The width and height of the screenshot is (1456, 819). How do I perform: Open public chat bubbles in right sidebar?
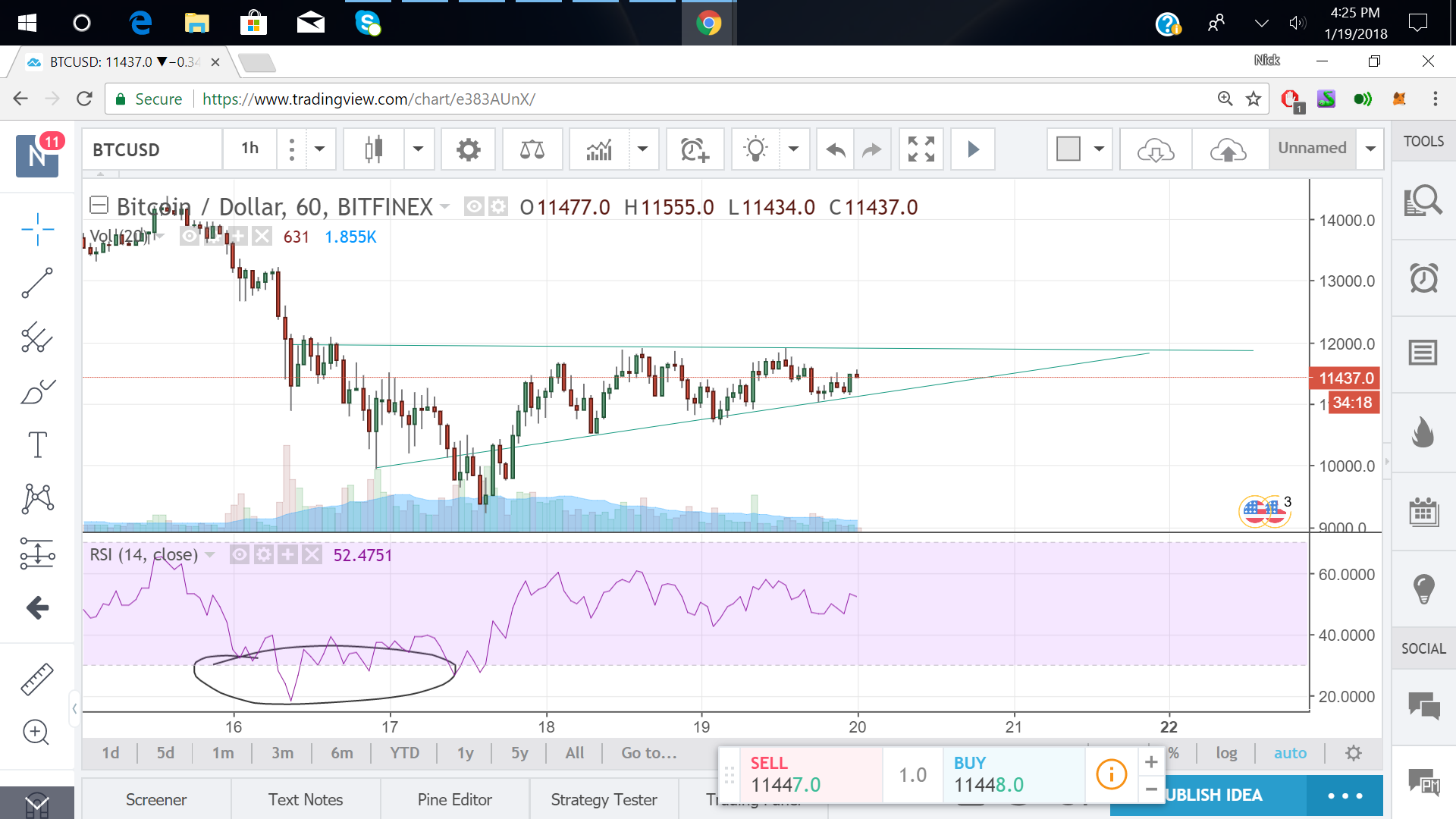tap(1423, 706)
